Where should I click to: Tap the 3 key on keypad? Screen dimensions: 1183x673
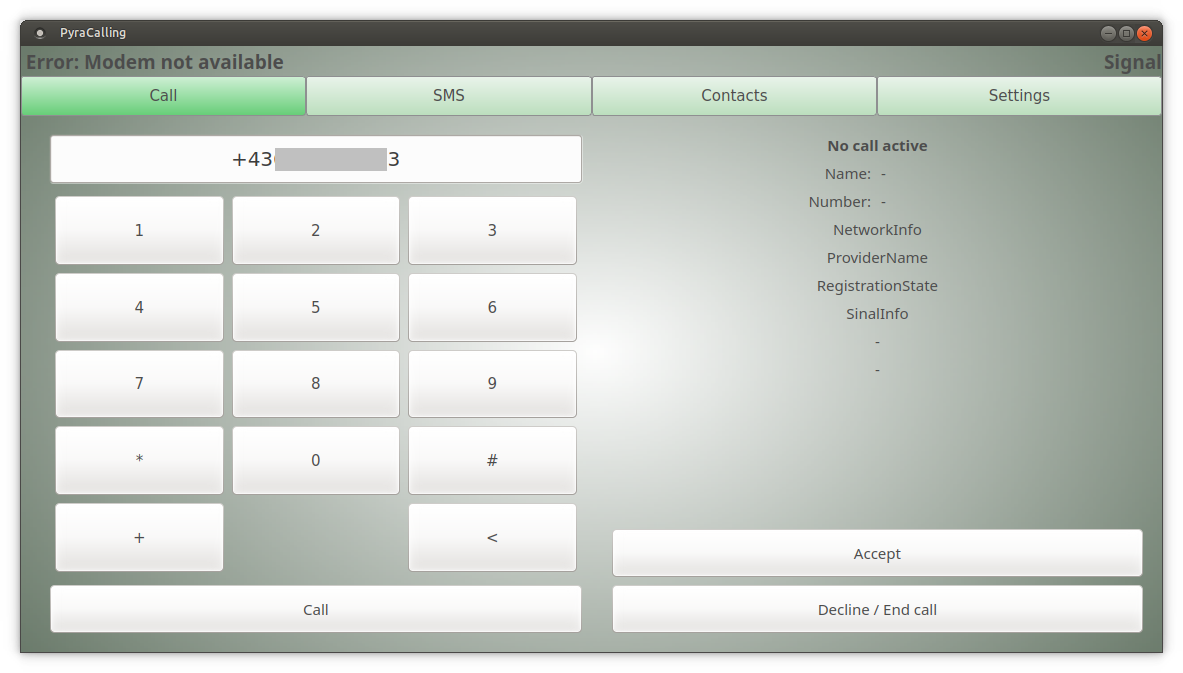click(492, 231)
